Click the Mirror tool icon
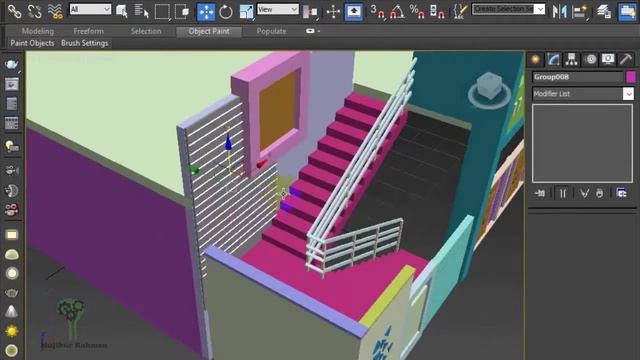 pyautogui.click(x=559, y=12)
